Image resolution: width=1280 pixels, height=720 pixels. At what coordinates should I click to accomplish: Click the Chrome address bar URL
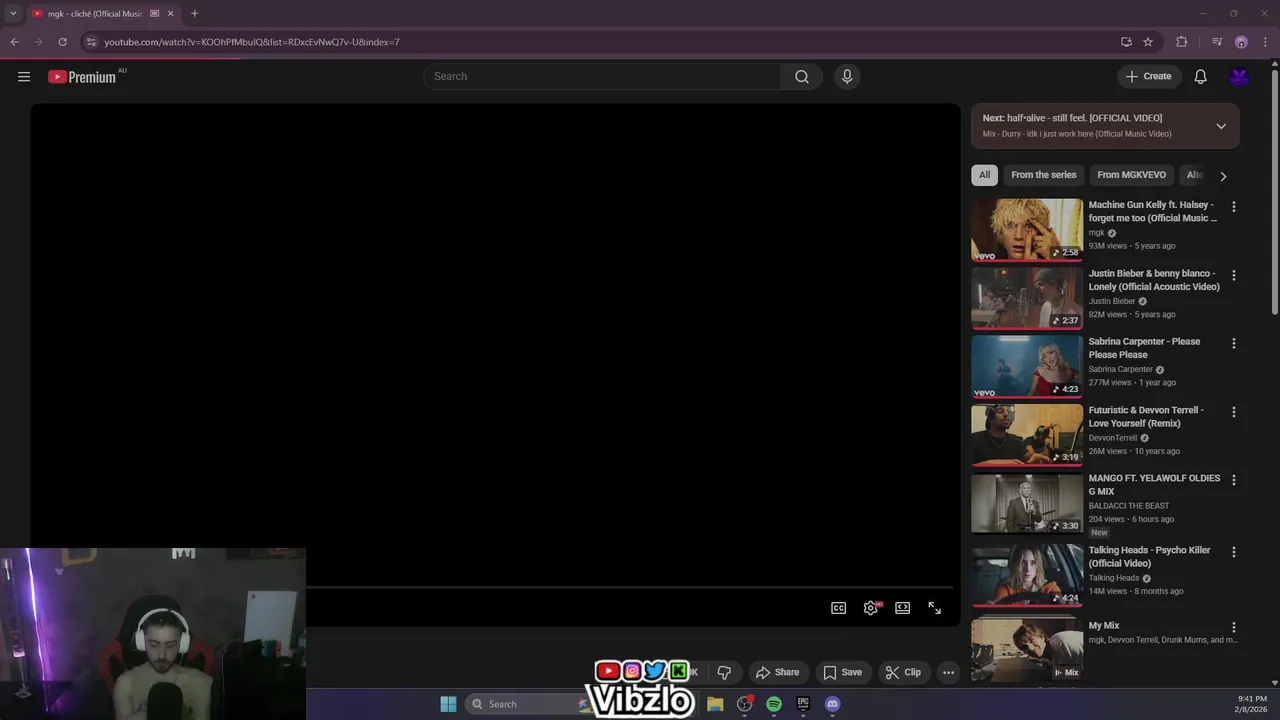click(252, 42)
